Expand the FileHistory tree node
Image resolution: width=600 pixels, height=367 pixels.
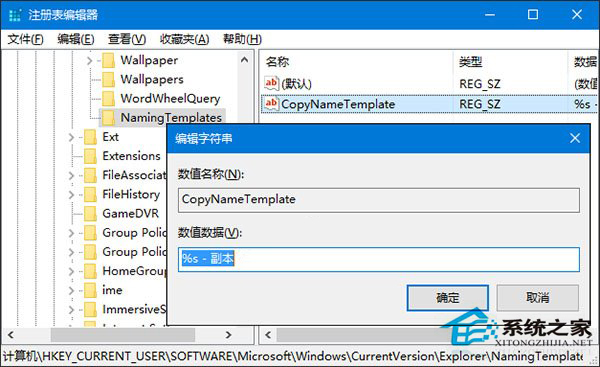71,194
